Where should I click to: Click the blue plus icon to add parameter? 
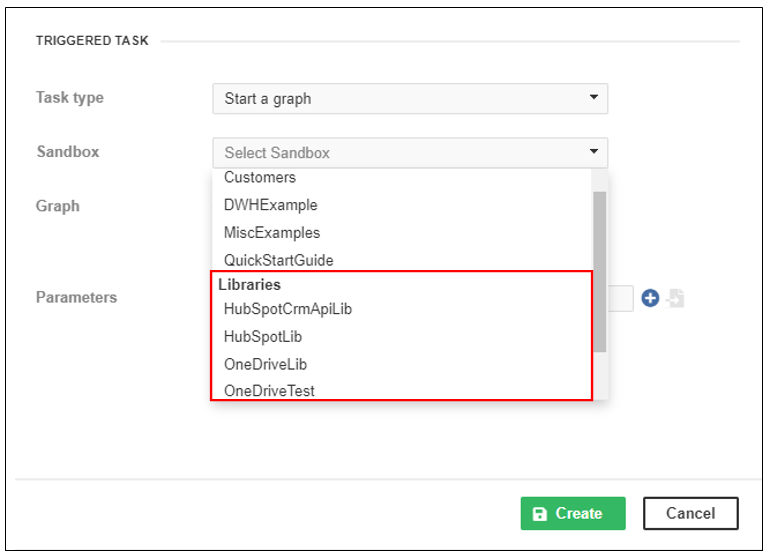pos(650,298)
